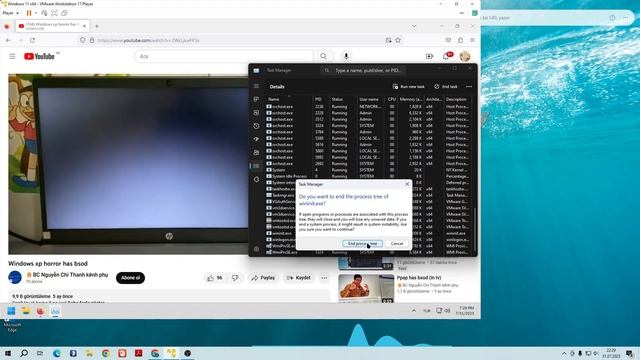Open Ppap has bsod video thumbnail

point(366,289)
